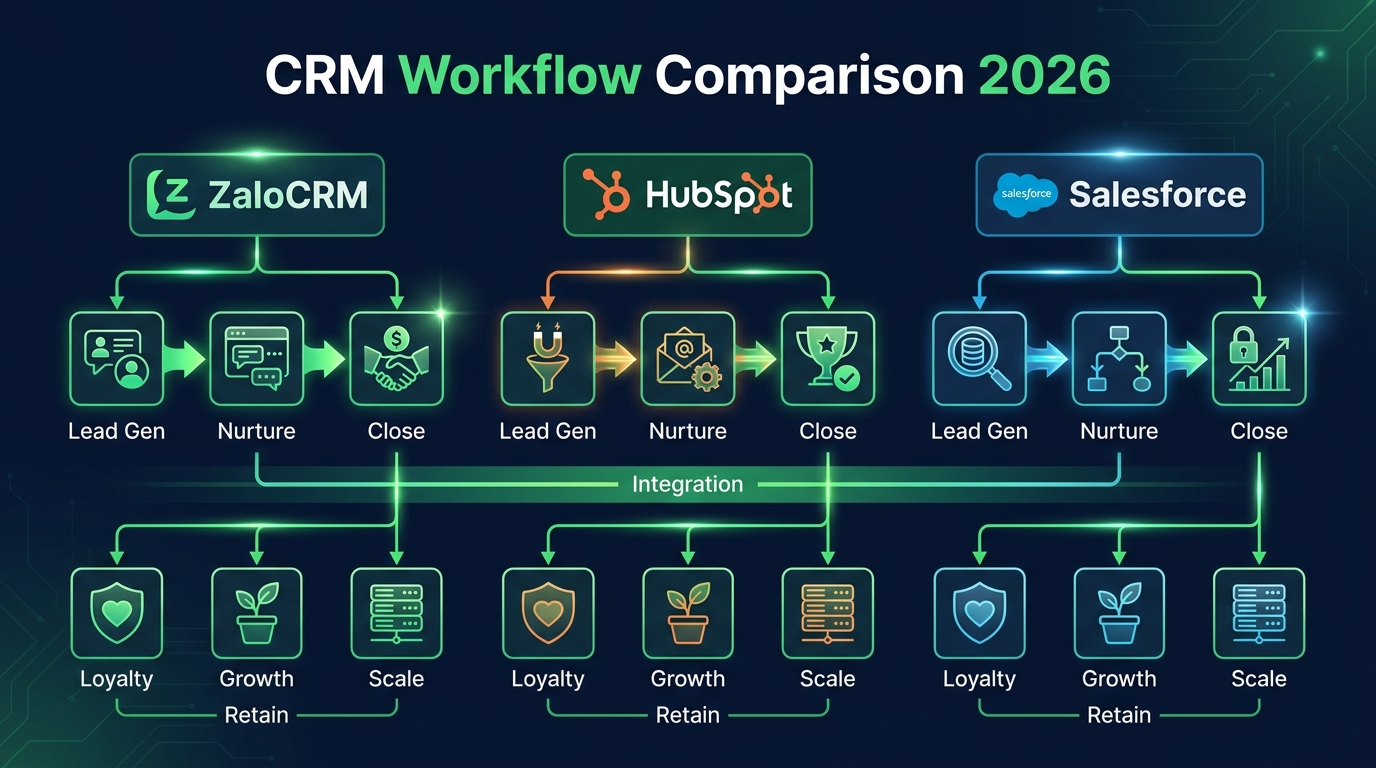
Task: Click the HubSpot Nurture email gear icon
Action: point(688,358)
